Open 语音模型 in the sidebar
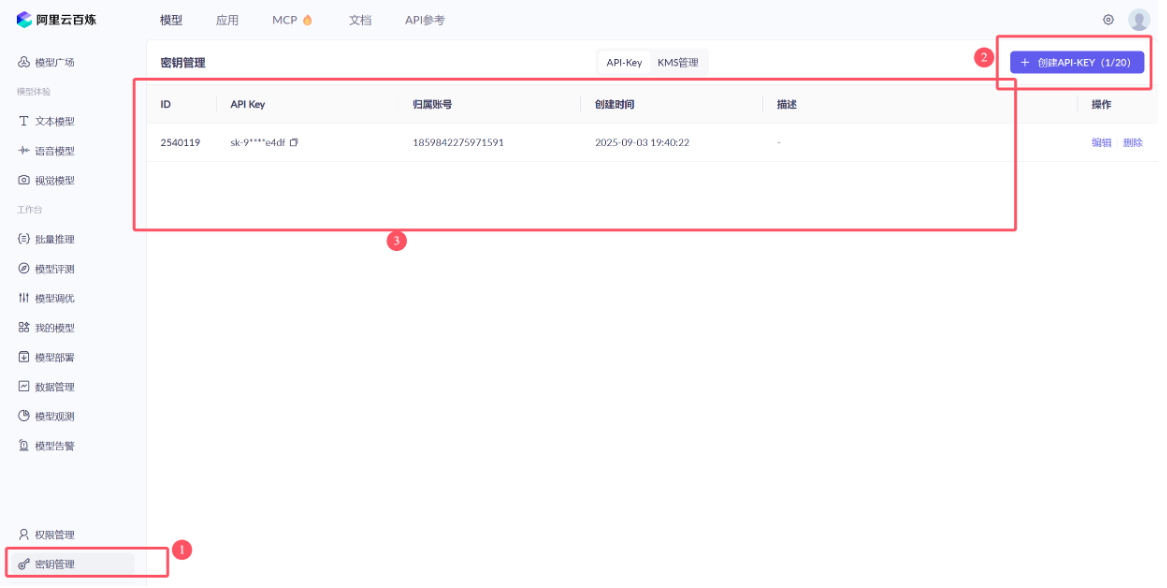1167x588 pixels. 54,151
